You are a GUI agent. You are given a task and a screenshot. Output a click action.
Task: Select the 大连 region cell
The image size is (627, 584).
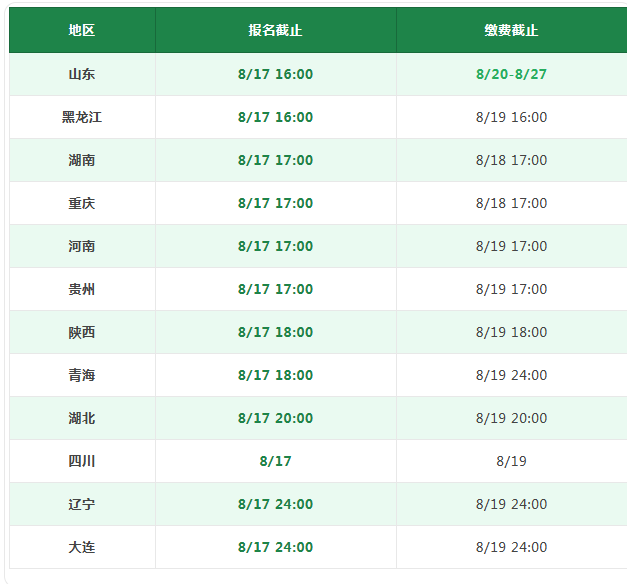pyautogui.click(x=82, y=547)
